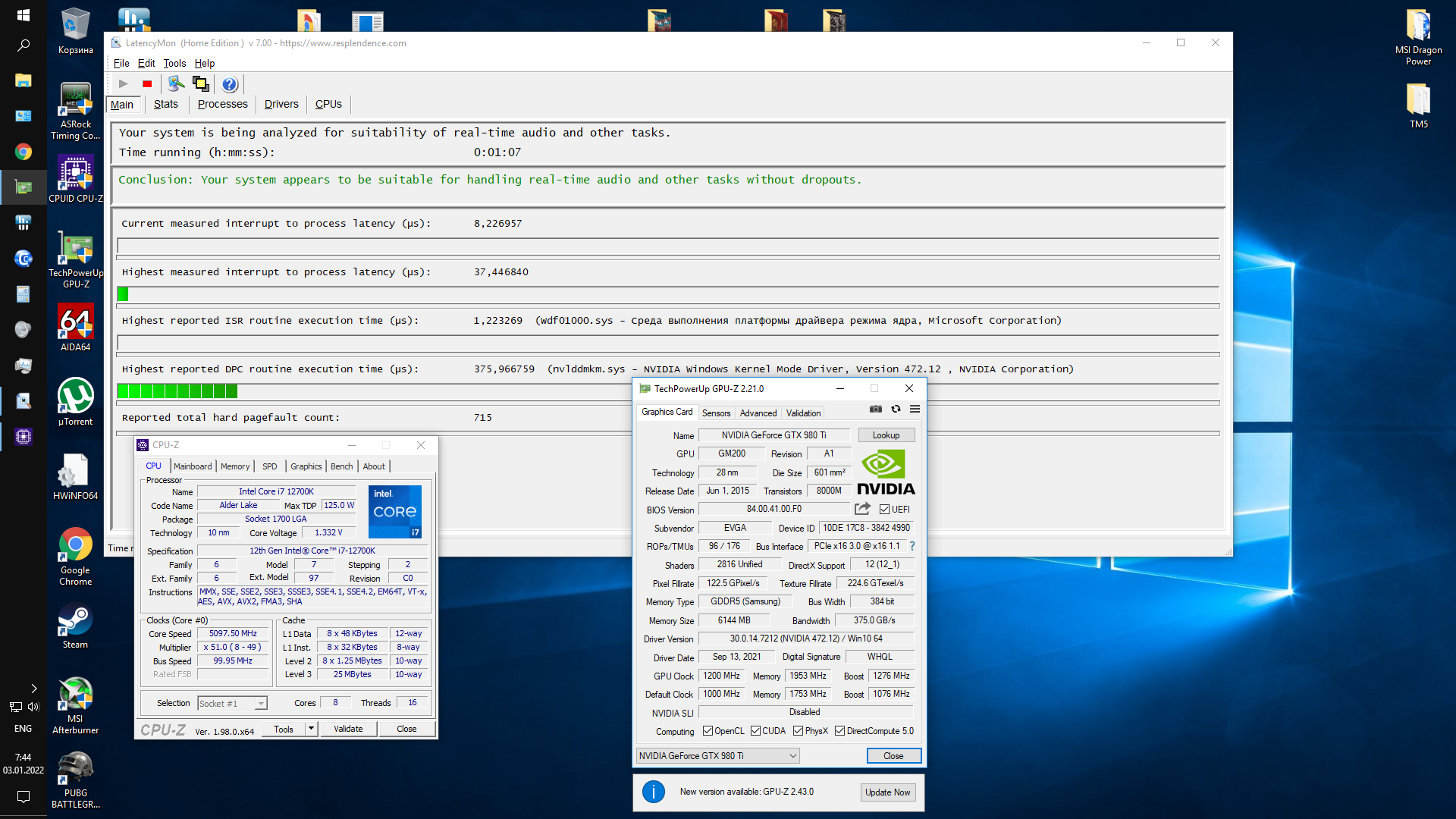Toggle the OpenCL checkbox
The width and height of the screenshot is (1456, 819).
(x=708, y=731)
